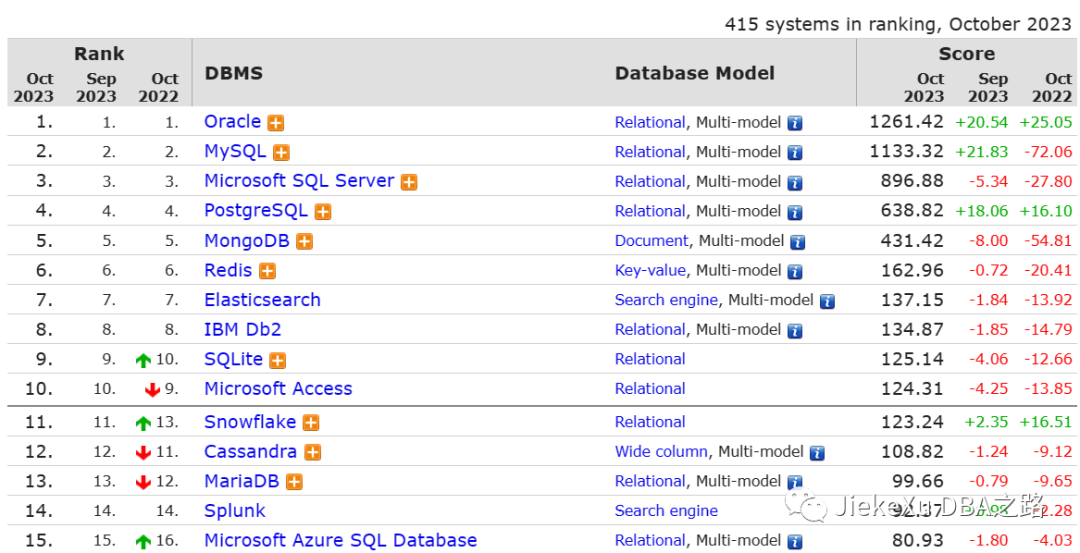Open the Cassandra link

coord(251,451)
